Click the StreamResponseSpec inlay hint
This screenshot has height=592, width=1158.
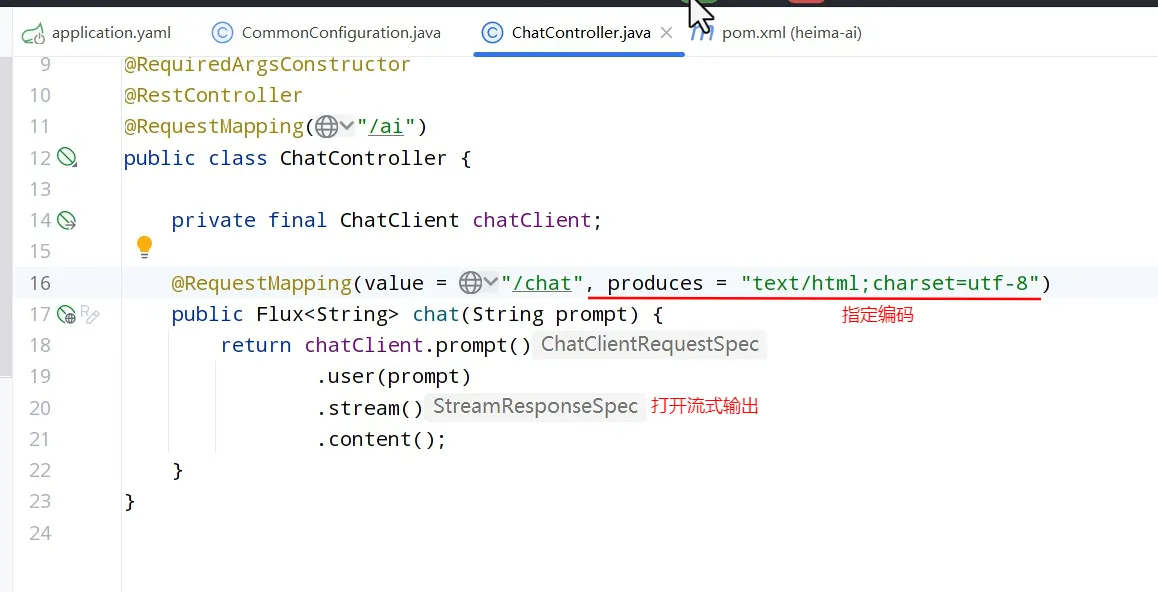[535, 407]
